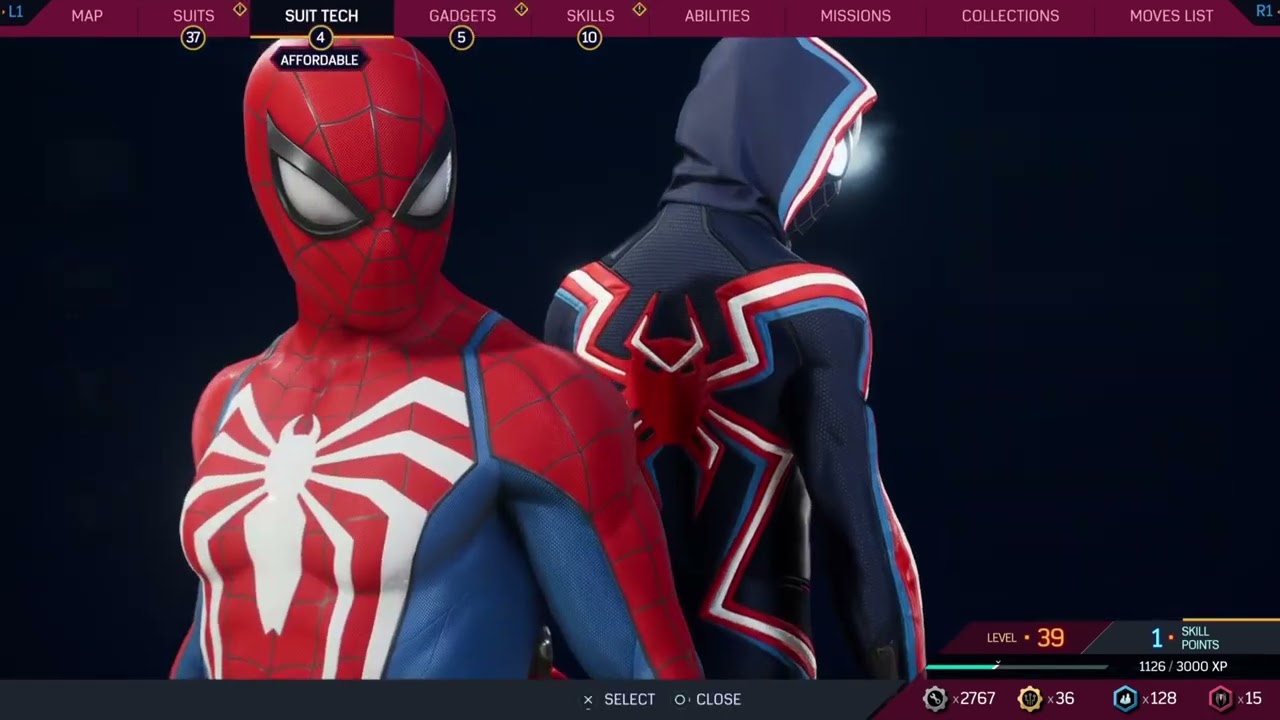Click the tech parts currency icon
Image resolution: width=1280 pixels, height=720 pixels.
[x=934, y=698]
